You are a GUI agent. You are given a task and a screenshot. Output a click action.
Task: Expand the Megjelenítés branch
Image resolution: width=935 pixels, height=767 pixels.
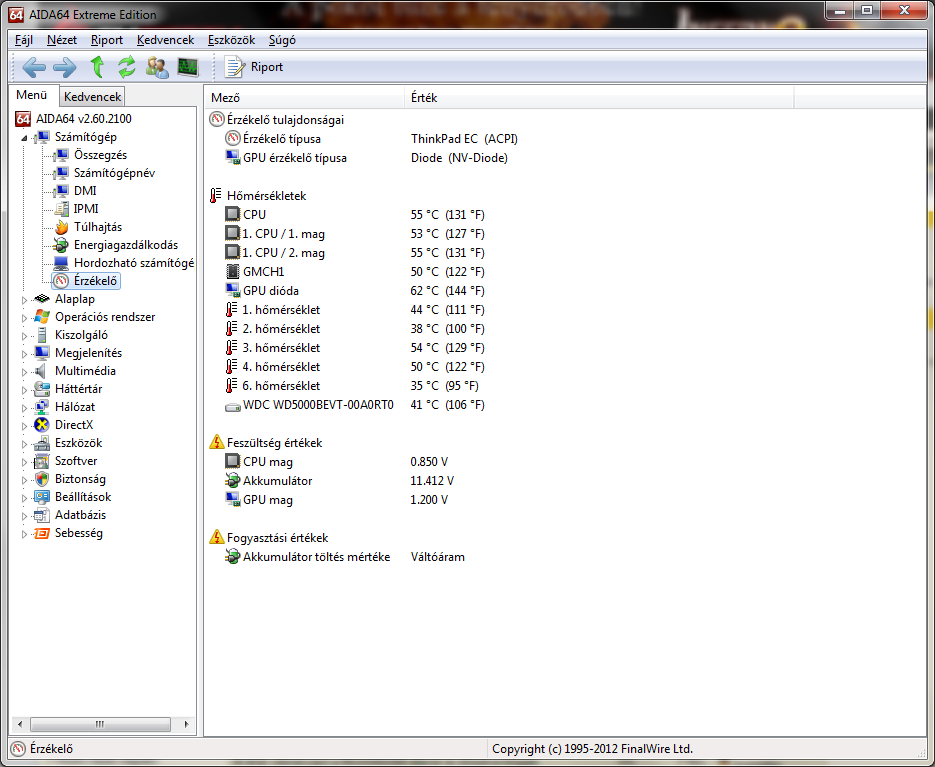tap(24, 354)
